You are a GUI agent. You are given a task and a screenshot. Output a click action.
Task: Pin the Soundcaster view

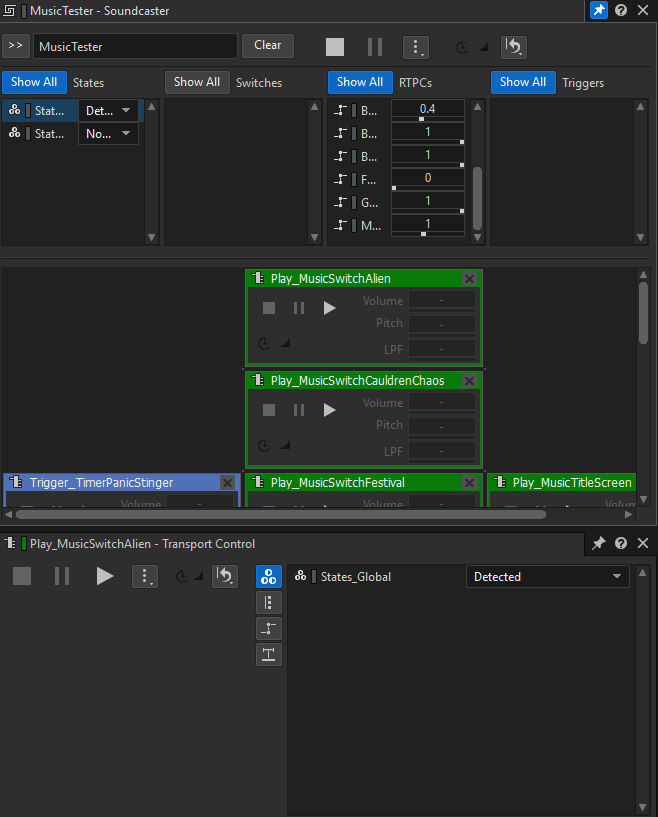pos(599,10)
